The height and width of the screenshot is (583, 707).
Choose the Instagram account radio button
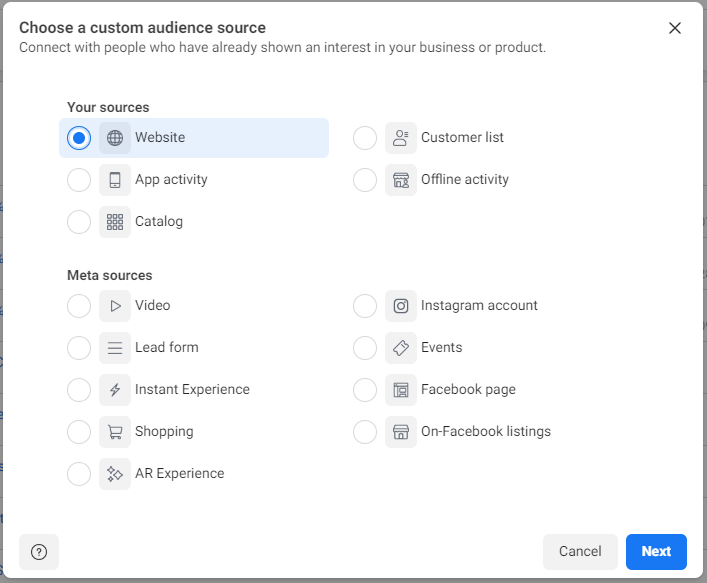365,306
